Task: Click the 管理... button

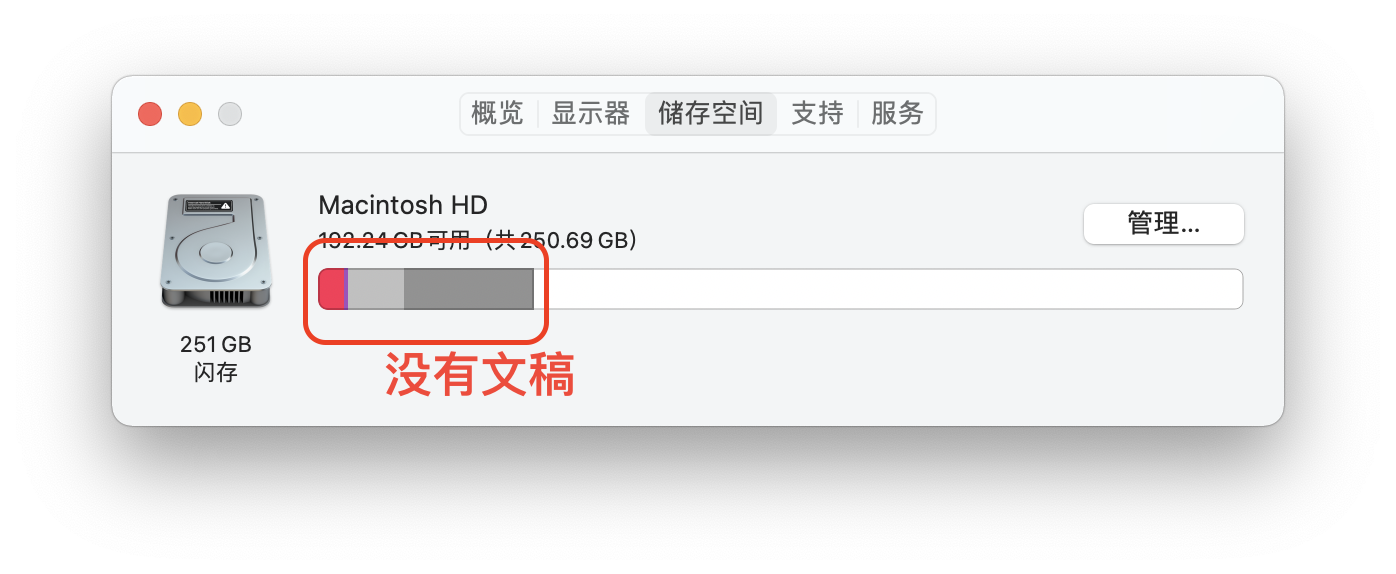Action: click(1164, 224)
